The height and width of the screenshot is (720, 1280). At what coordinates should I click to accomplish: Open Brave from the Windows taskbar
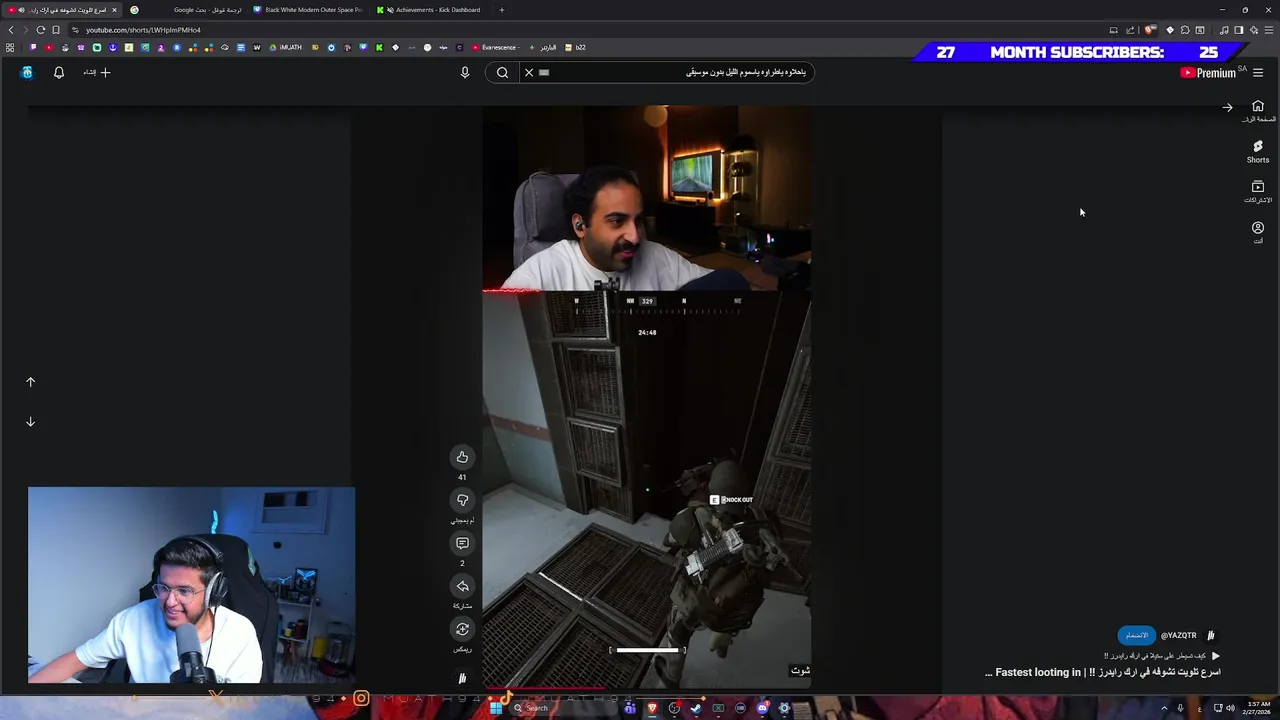click(x=652, y=708)
